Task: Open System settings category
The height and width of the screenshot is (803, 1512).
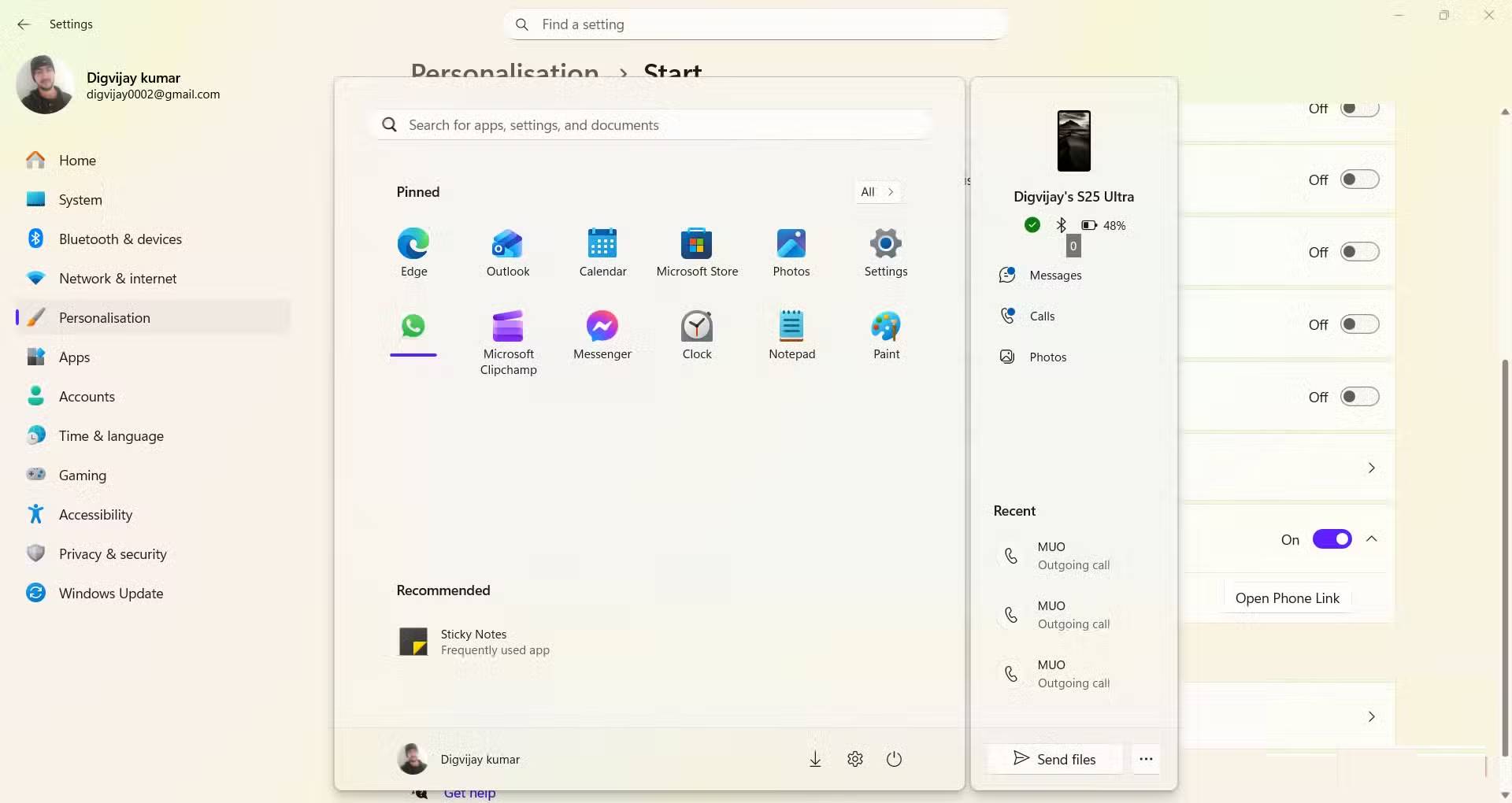Action: point(154,199)
